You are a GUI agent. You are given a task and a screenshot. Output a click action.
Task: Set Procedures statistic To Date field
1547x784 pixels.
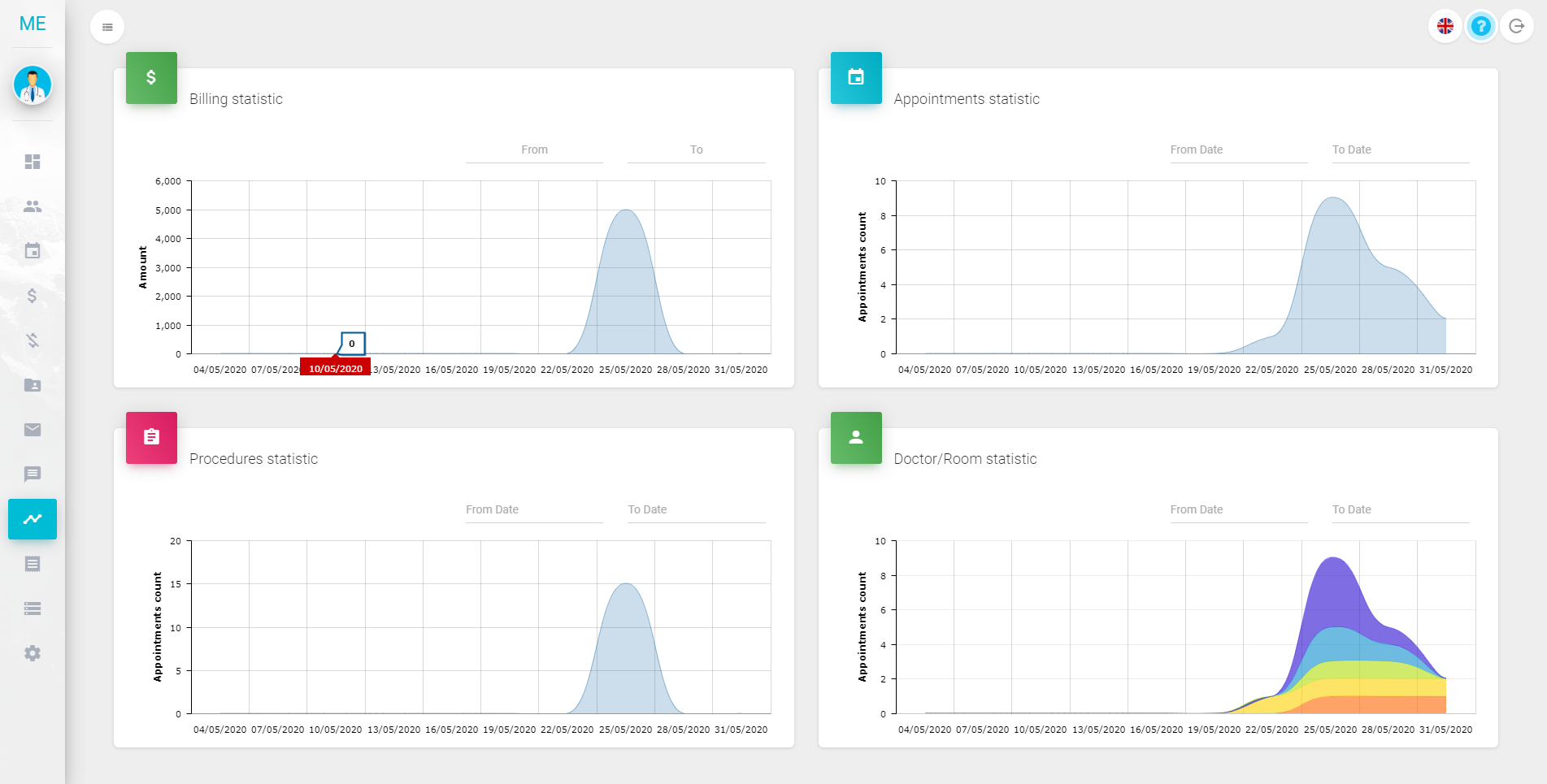point(697,510)
